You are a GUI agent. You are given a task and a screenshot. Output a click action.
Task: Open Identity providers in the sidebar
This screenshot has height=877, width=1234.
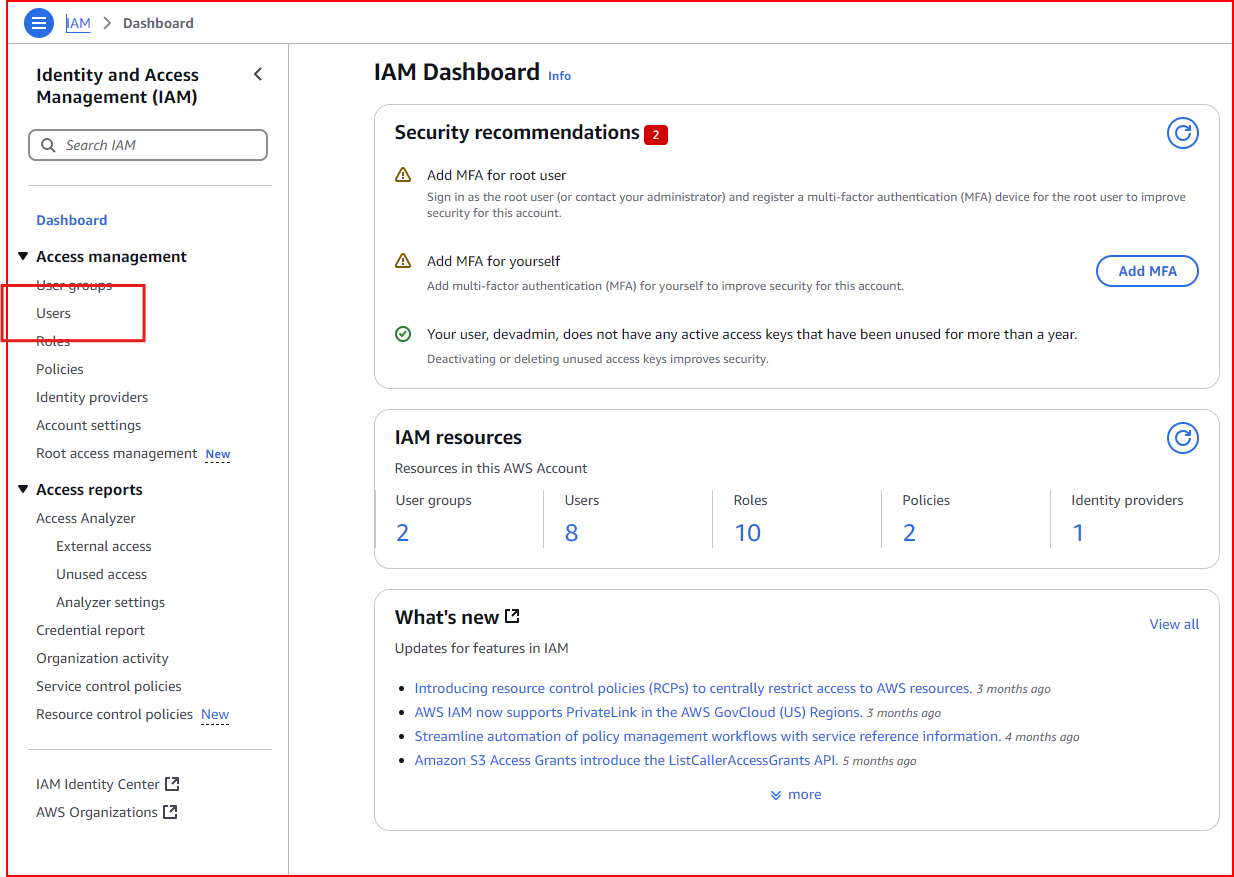92,397
